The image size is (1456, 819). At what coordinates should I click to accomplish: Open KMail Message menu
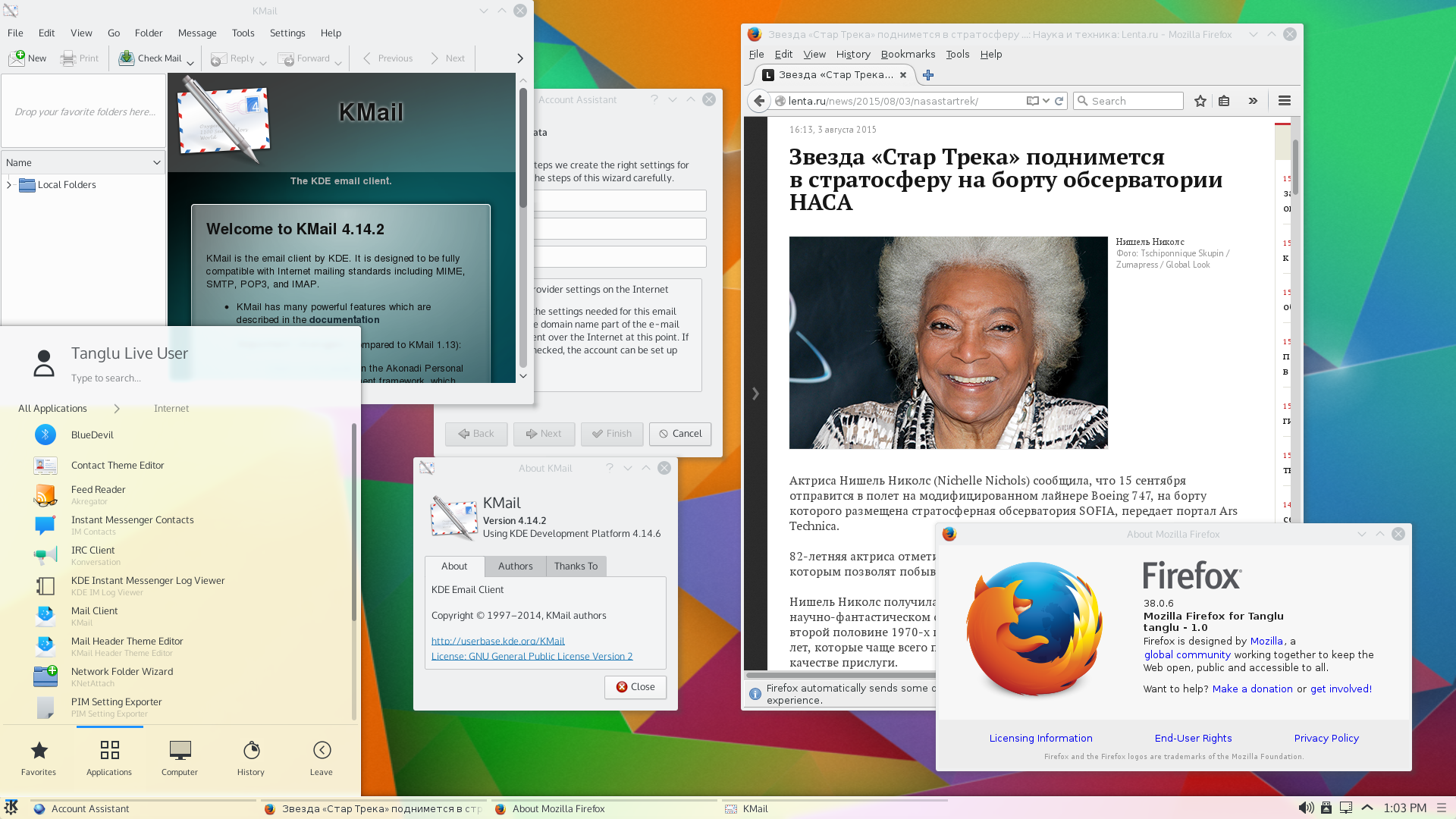click(x=197, y=33)
